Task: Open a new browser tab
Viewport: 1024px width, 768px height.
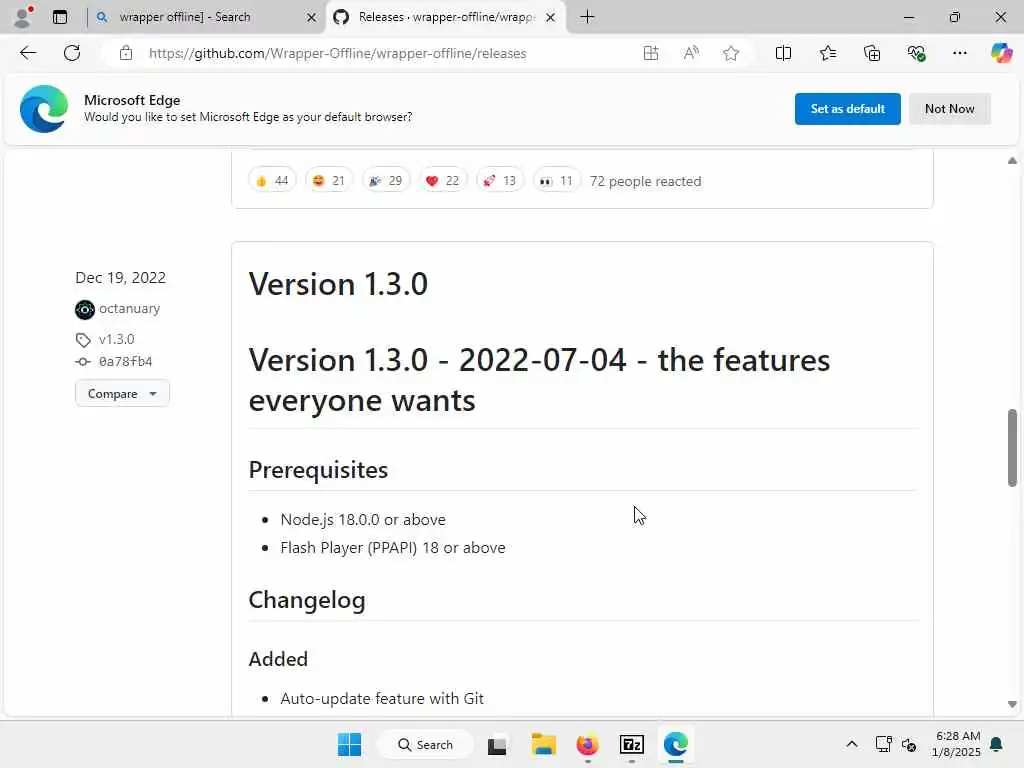Action: pyautogui.click(x=587, y=17)
